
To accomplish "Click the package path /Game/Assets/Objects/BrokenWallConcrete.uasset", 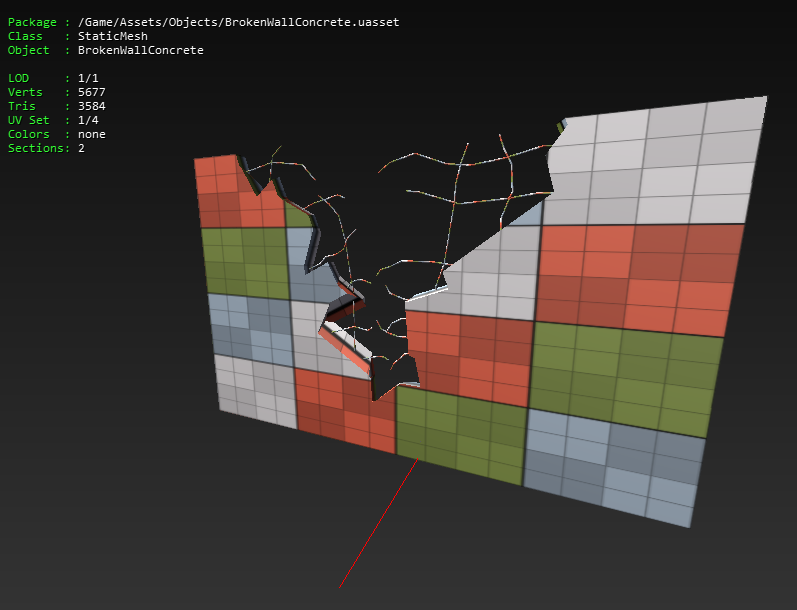I will (x=238, y=22).
